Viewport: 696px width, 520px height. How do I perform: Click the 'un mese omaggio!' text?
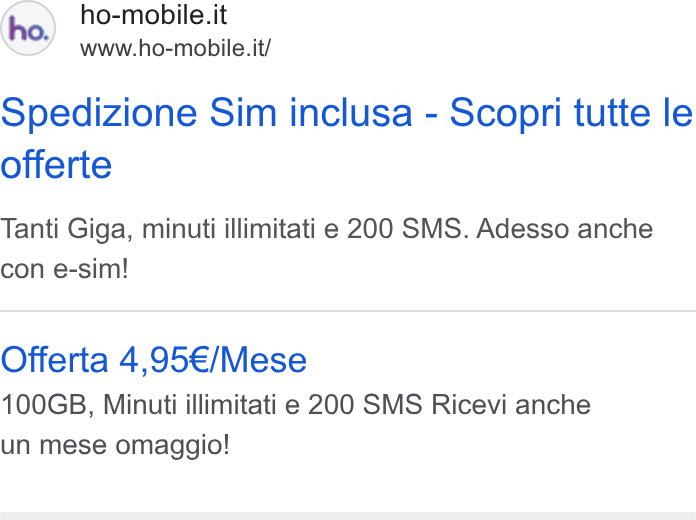pos(115,445)
